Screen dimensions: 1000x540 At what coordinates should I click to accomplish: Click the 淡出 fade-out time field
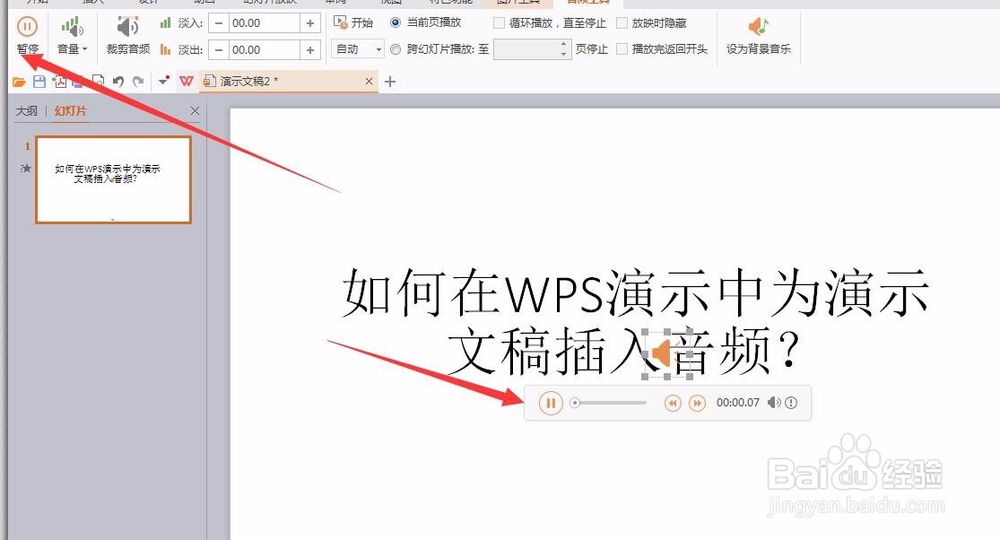pyautogui.click(x=264, y=49)
